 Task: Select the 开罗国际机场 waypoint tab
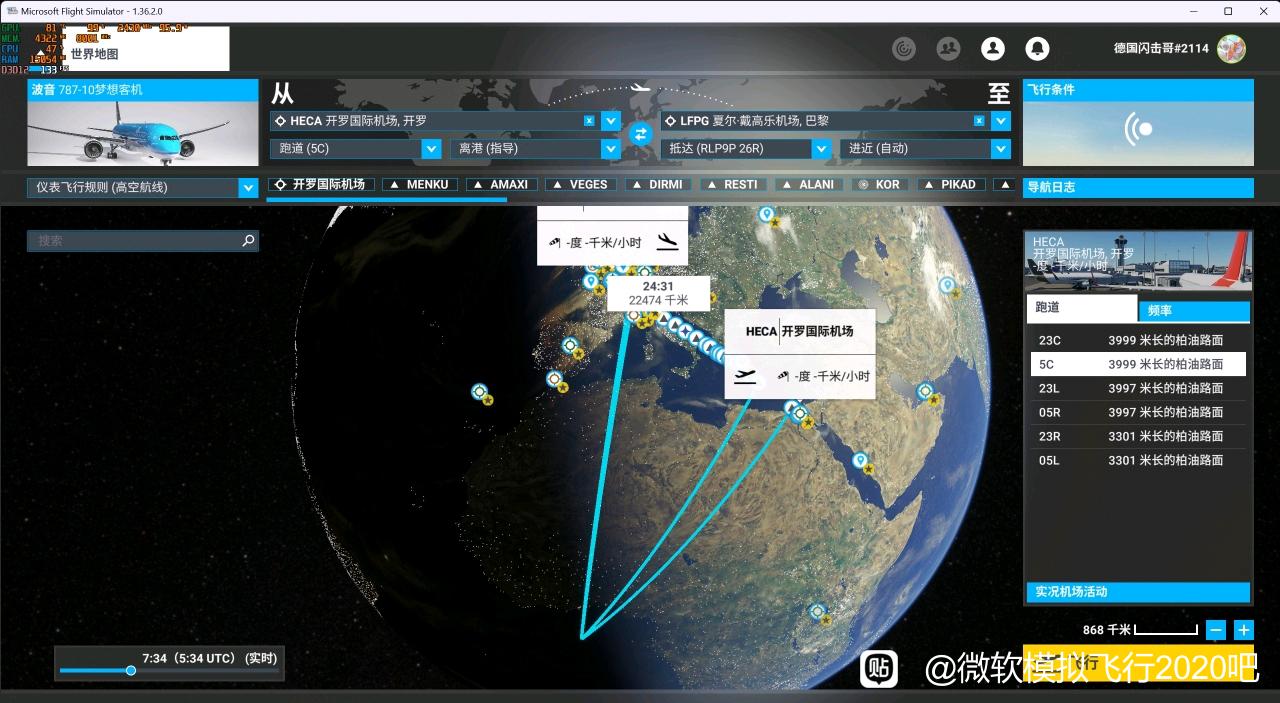[x=322, y=185]
